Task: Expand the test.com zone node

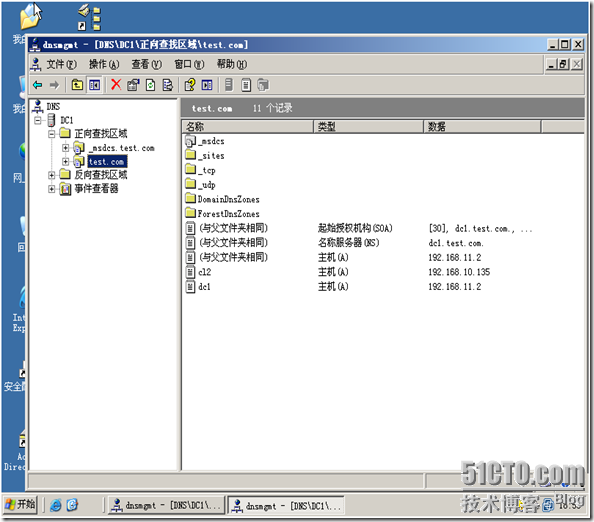Action: pyautogui.click(x=66, y=162)
